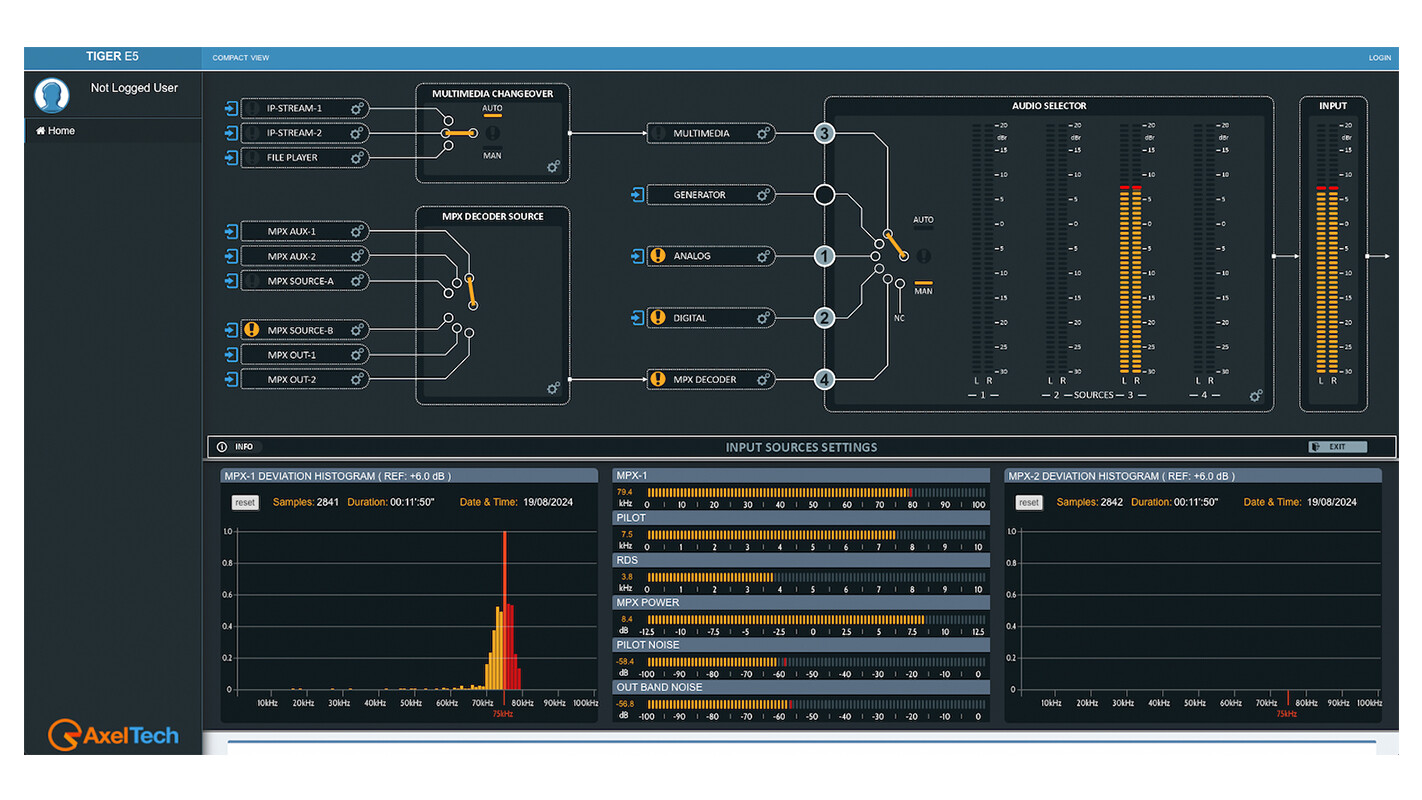
Task: Click the EXIT button
Action: tap(1337, 447)
